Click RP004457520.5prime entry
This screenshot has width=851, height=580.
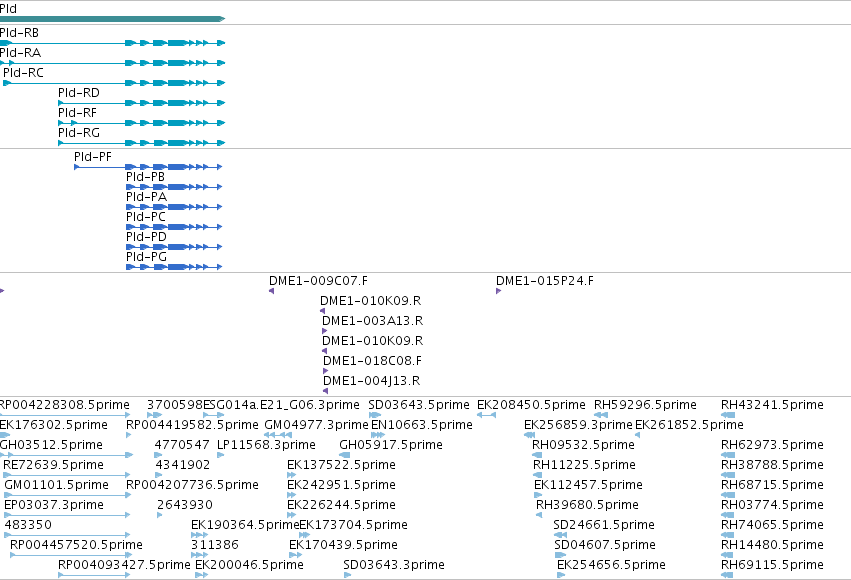coord(77,545)
